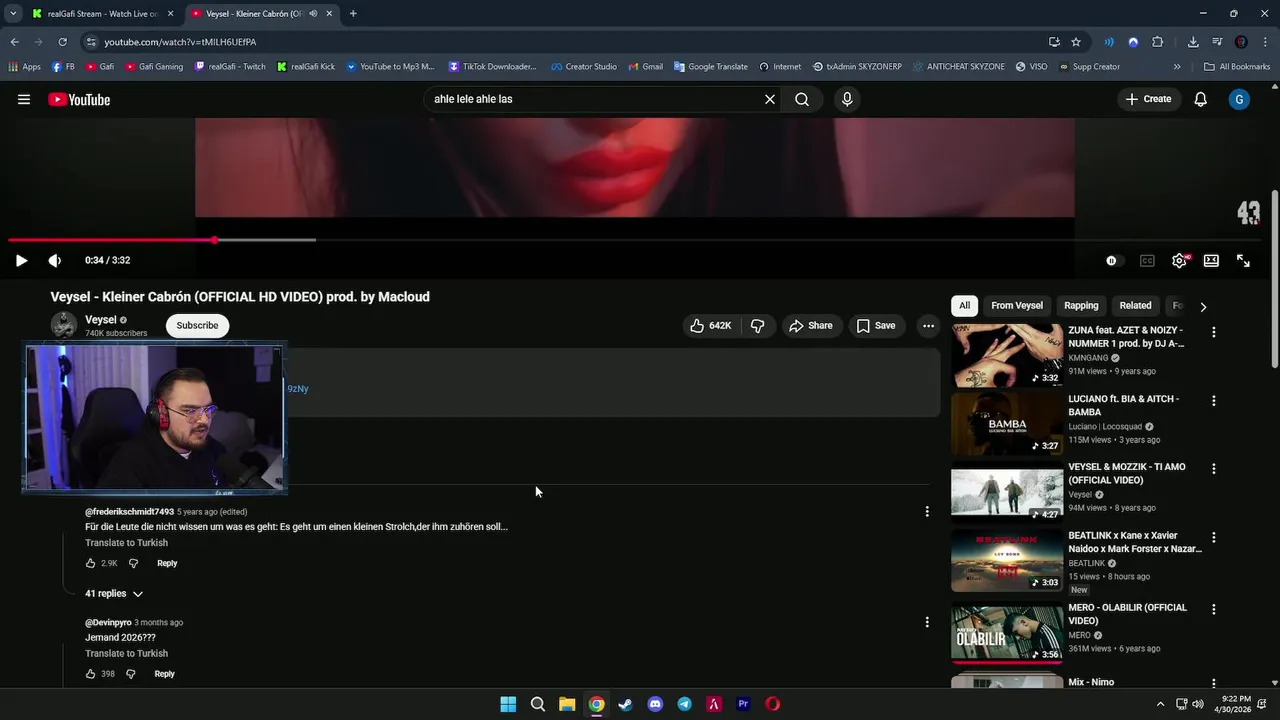
Task: Open options for the BEATLINK video
Action: click(x=1214, y=537)
